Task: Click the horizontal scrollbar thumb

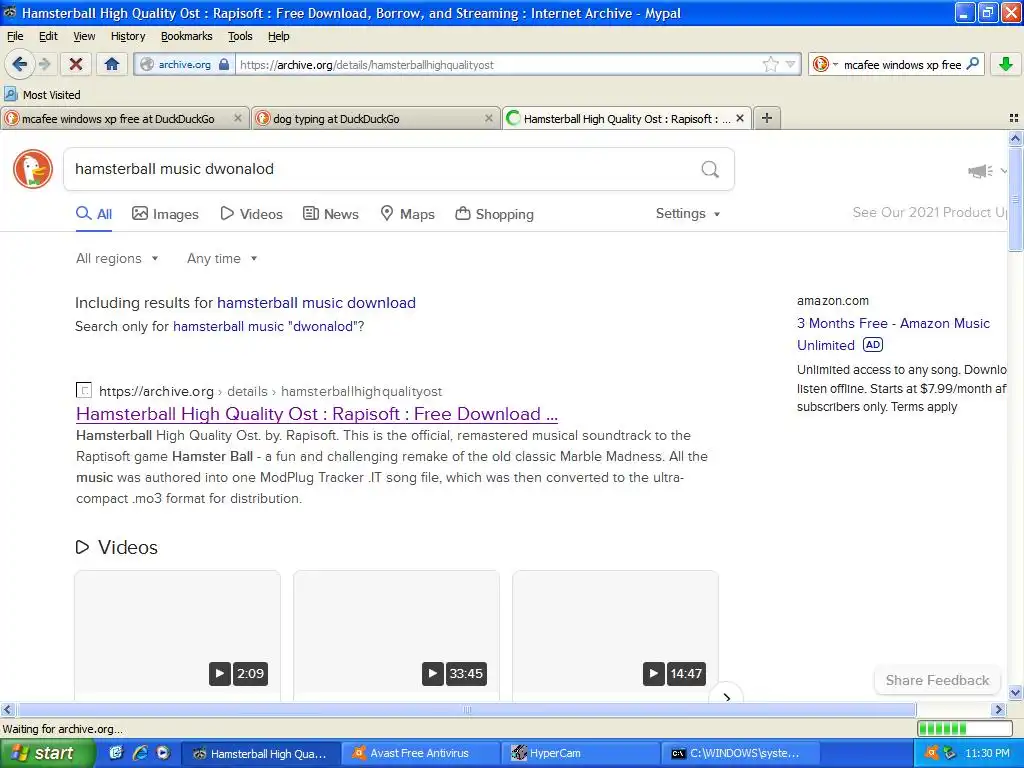Action: (x=466, y=709)
